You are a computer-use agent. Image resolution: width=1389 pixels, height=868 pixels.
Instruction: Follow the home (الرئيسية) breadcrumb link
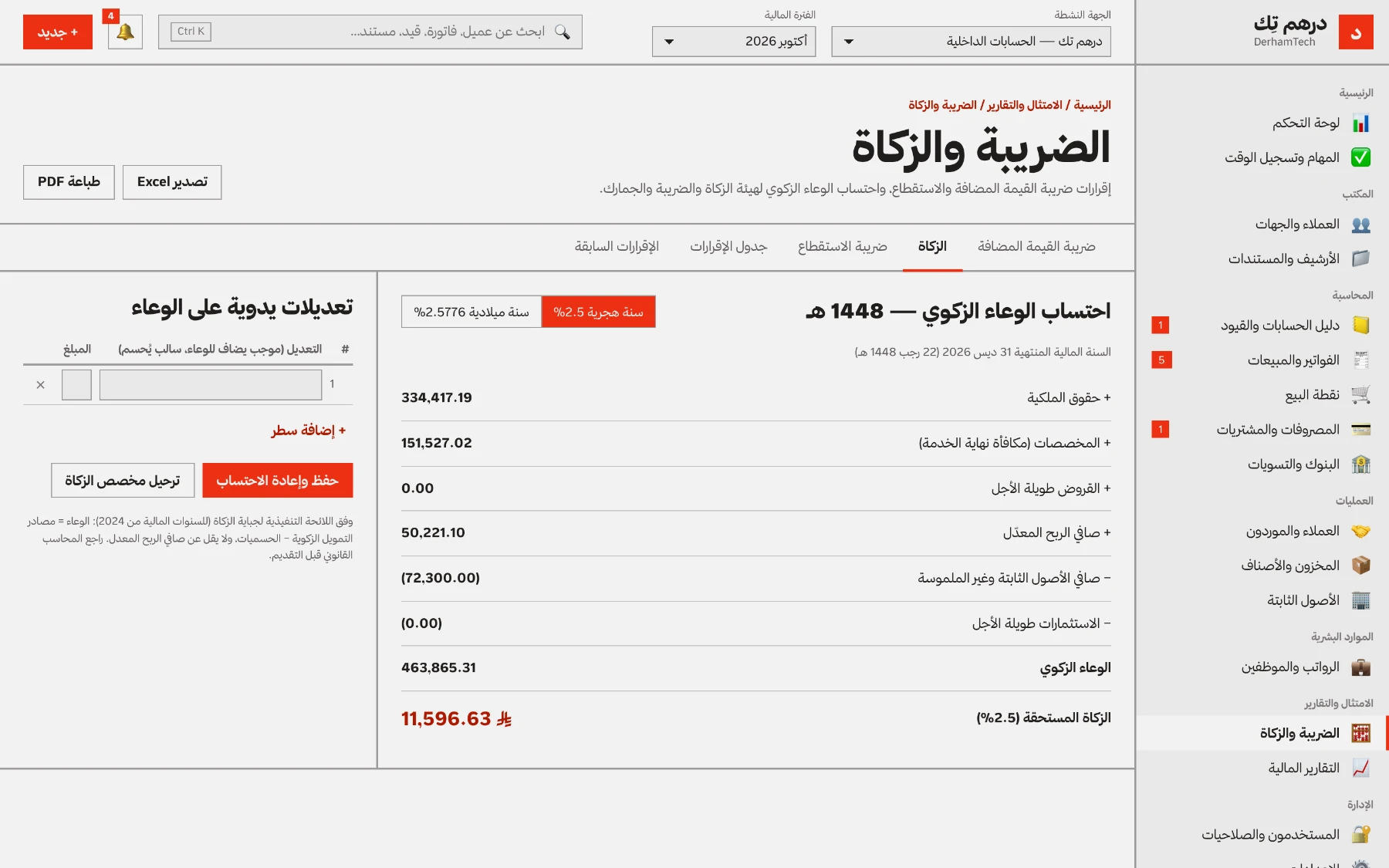click(1093, 105)
